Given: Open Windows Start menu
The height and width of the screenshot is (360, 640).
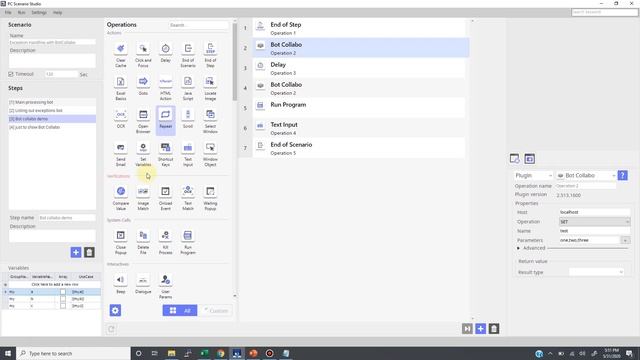Looking at the screenshot, I should tap(8, 353).
